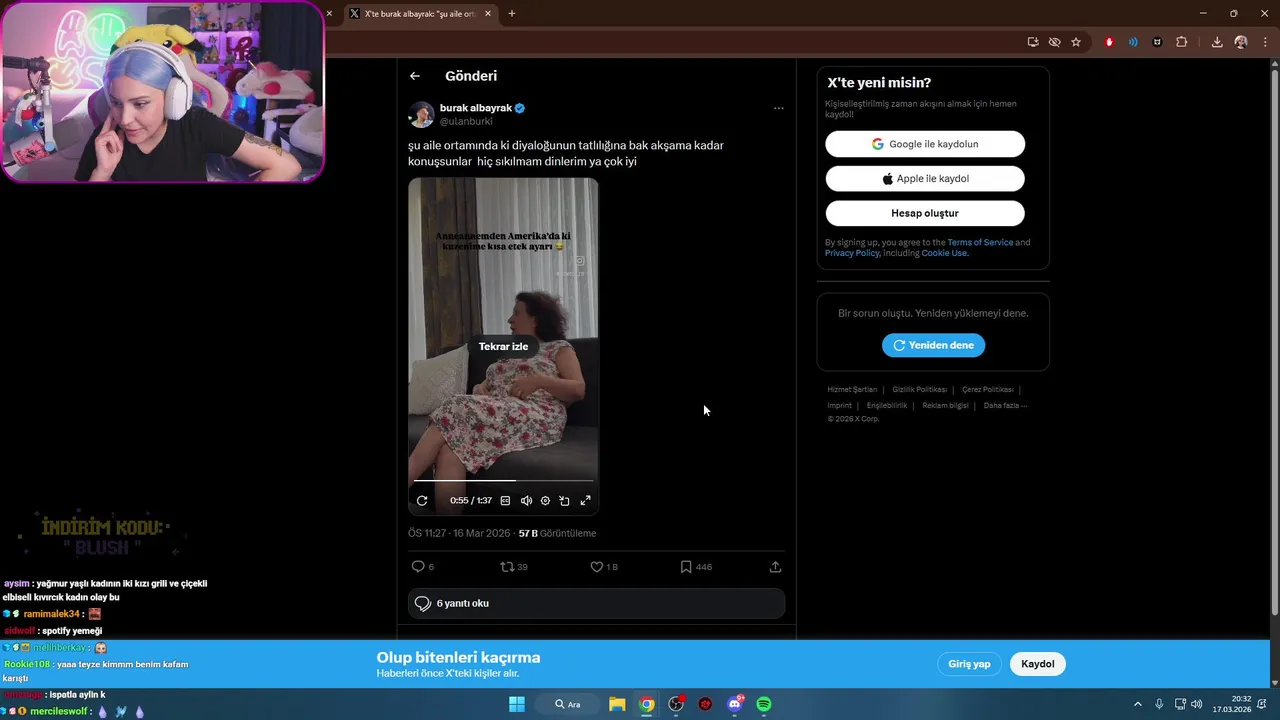This screenshot has width=1280, height=720.
Task: Open the @ulanburki handle link
Action: pos(466,121)
